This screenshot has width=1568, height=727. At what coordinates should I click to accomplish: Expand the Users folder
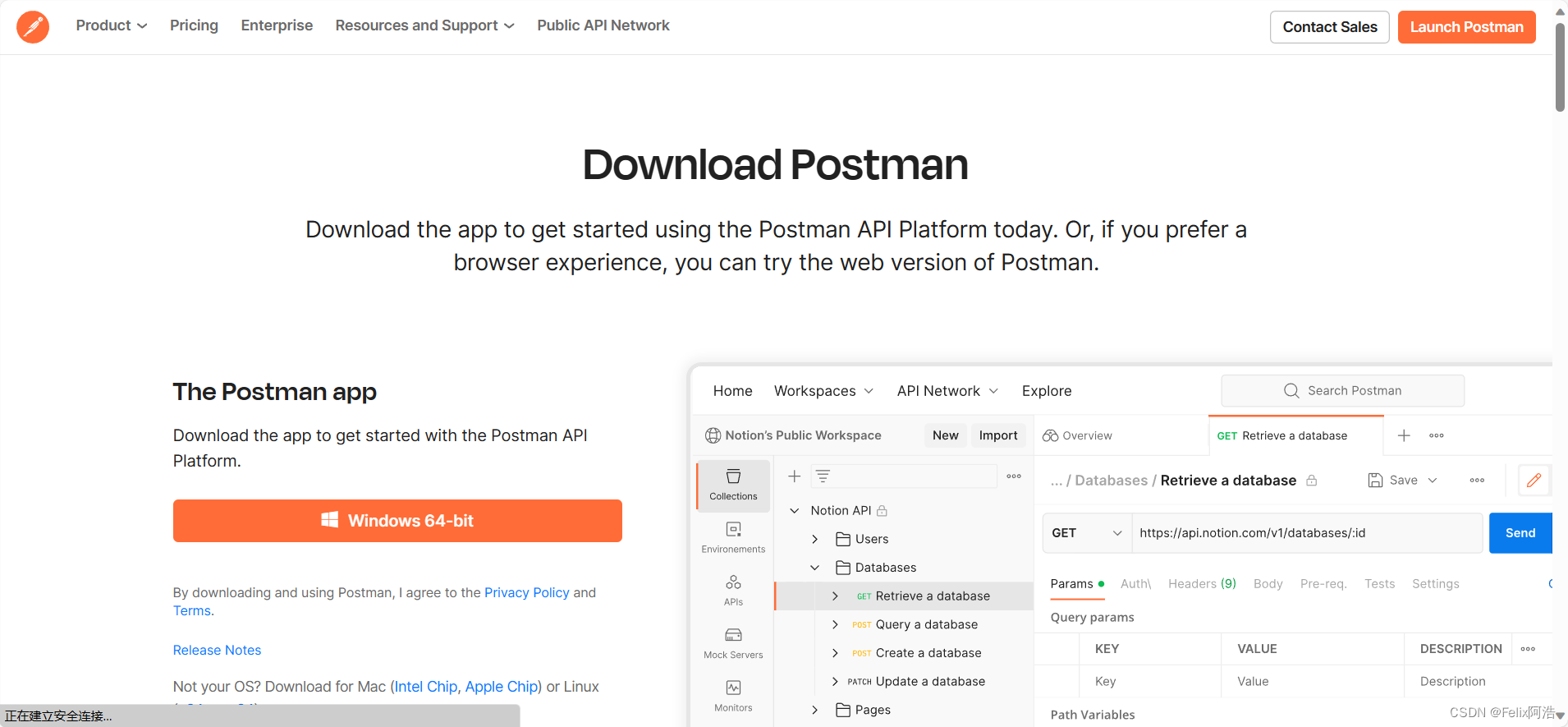click(x=814, y=539)
